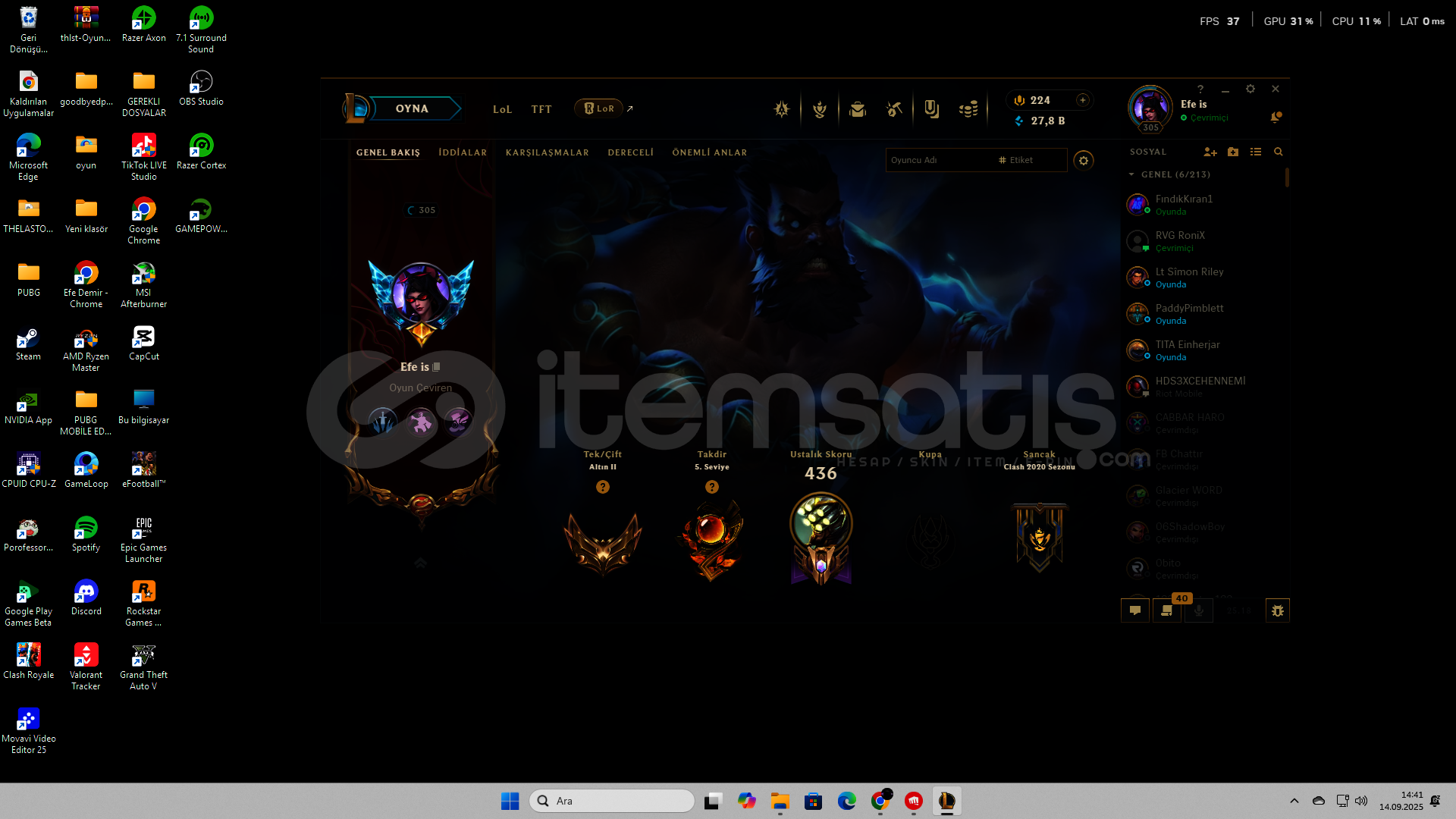
Task: Open the Loot icon in top bar
Action: pos(932,109)
